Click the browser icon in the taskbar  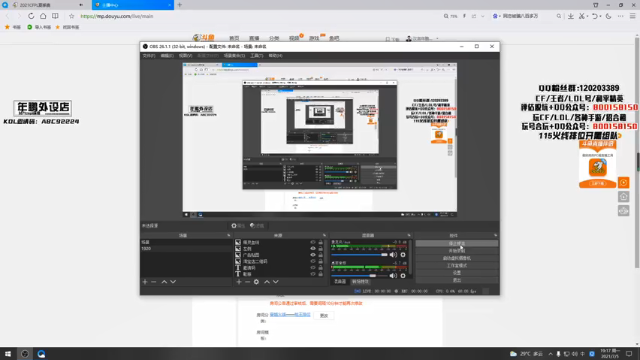click(41, 354)
